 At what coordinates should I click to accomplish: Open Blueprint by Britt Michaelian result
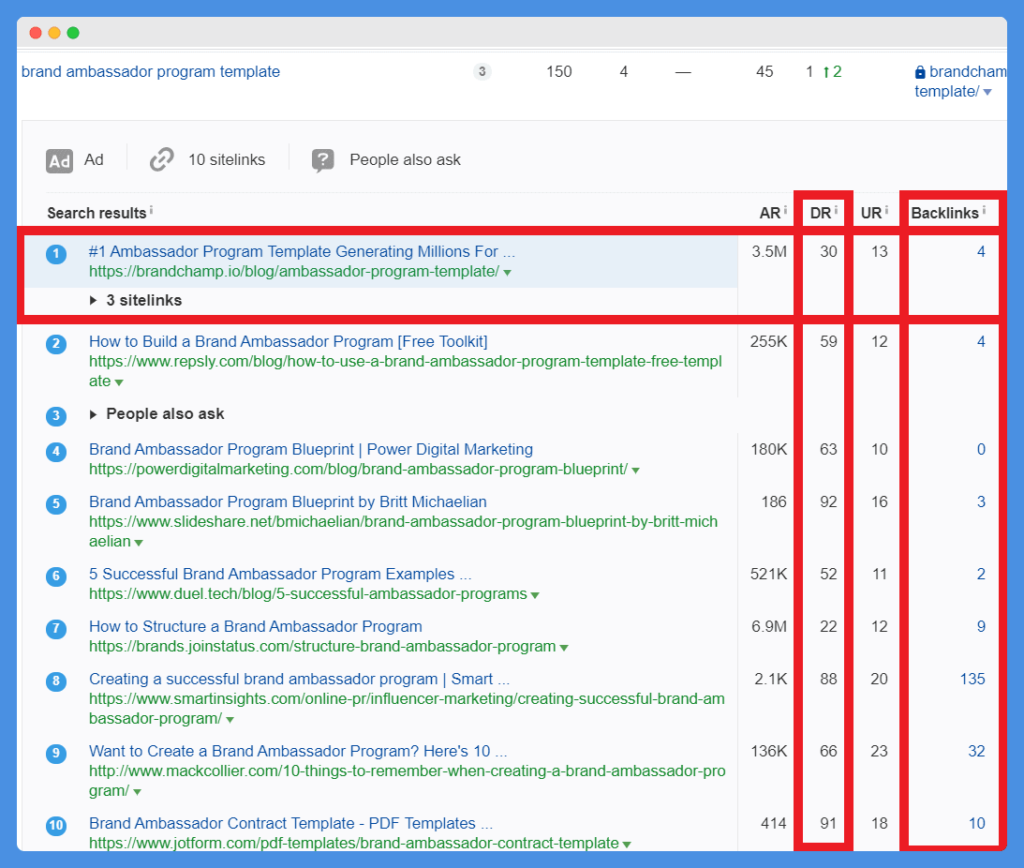point(288,502)
